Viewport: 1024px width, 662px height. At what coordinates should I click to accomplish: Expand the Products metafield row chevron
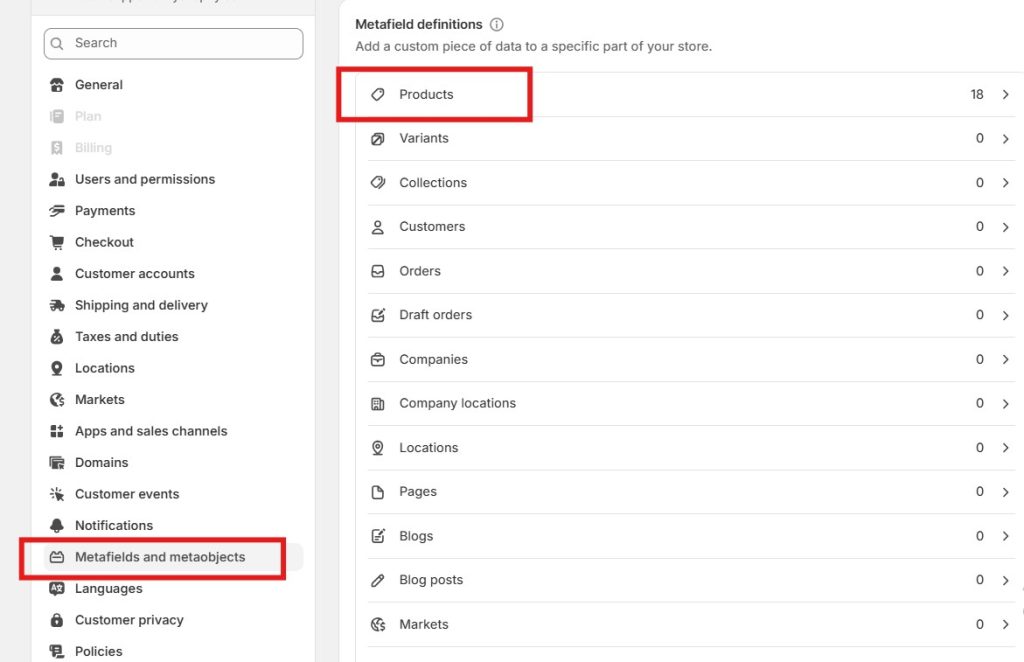(x=1006, y=94)
